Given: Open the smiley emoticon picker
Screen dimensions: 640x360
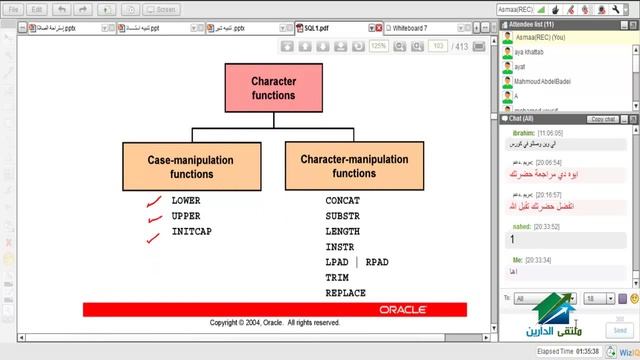Looking at the screenshot, I should click(634, 299).
